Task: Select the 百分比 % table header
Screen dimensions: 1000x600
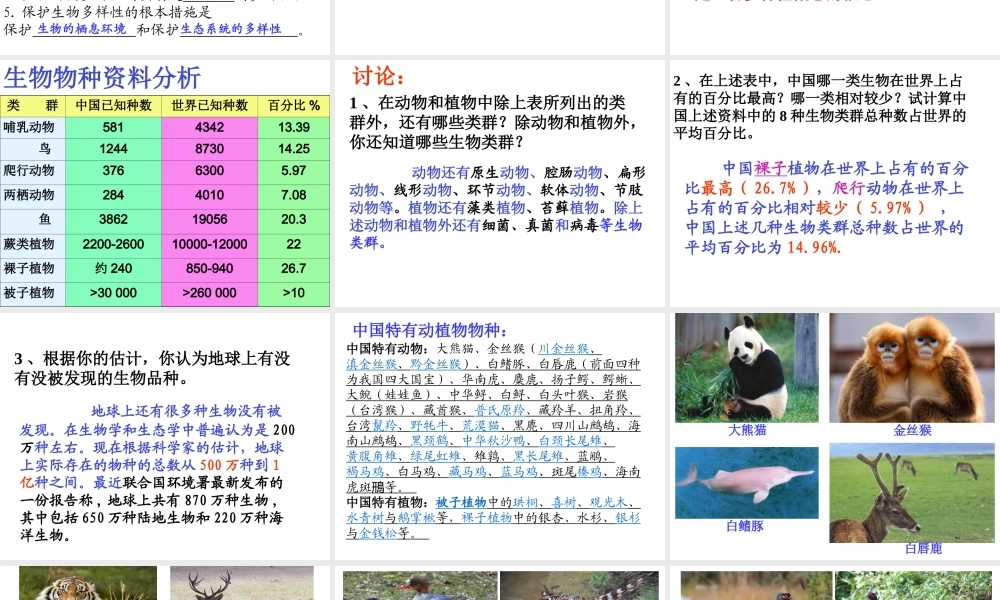Action: pyautogui.click(x=294, y=106)
